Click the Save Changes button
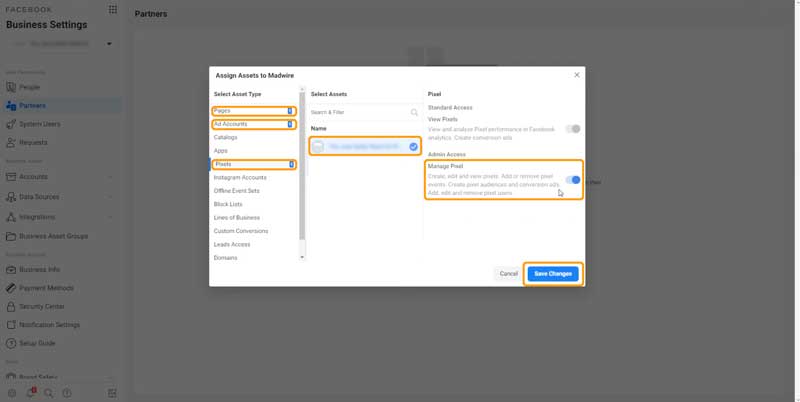 [553, 274]
